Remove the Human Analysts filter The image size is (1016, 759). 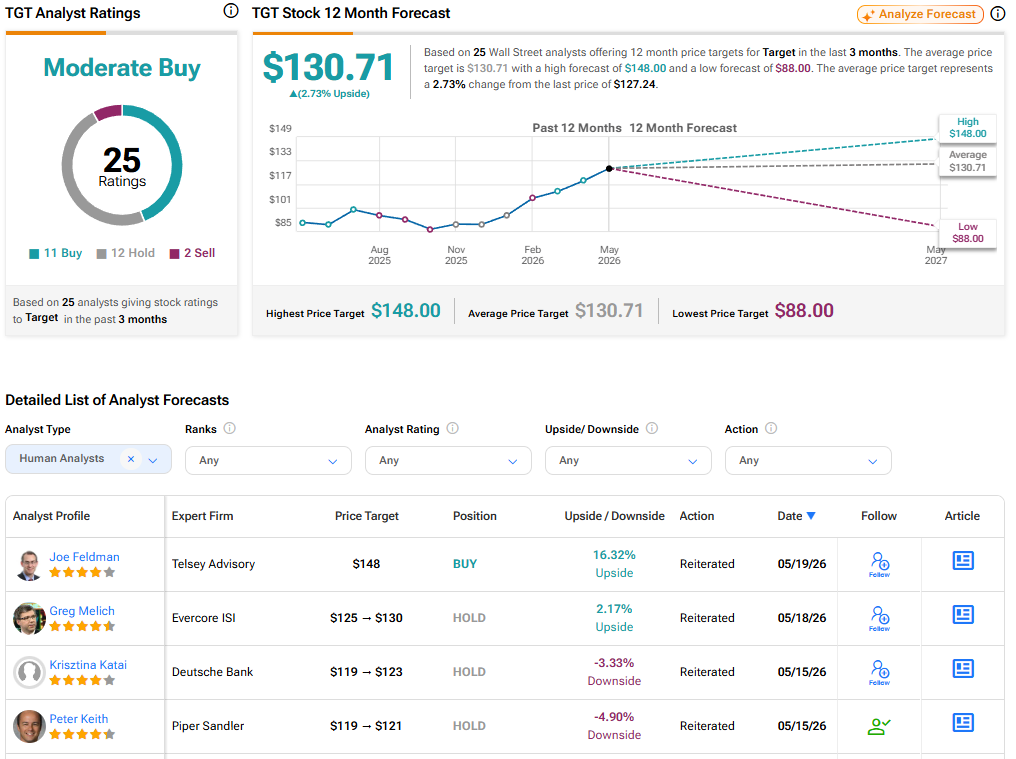pyautogui.click(x=131, y=459)
